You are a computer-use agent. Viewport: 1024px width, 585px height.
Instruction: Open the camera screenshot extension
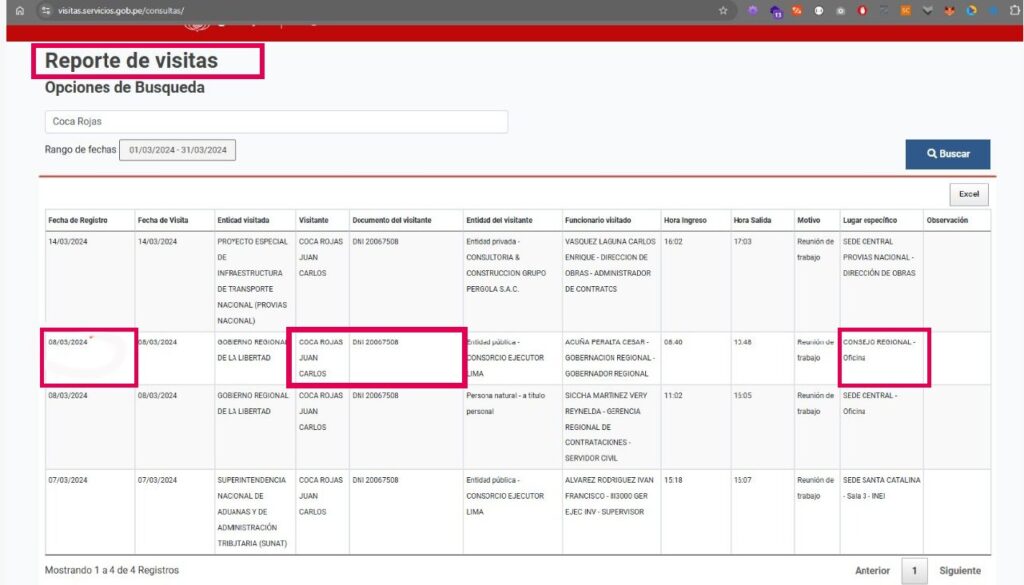[840, 10]
